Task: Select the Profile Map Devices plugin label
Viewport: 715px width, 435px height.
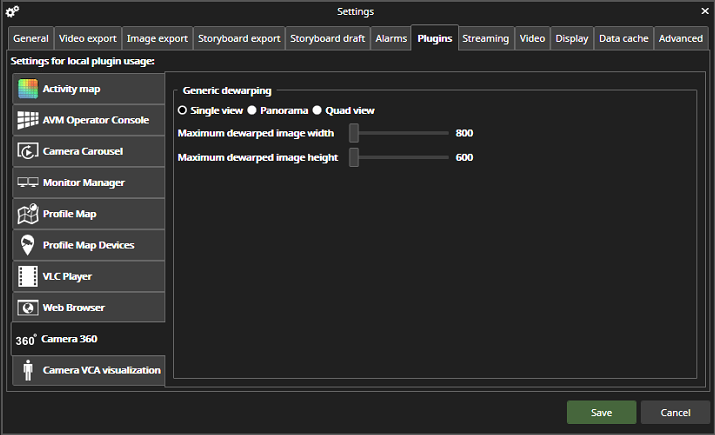Action: pos(88,245)
